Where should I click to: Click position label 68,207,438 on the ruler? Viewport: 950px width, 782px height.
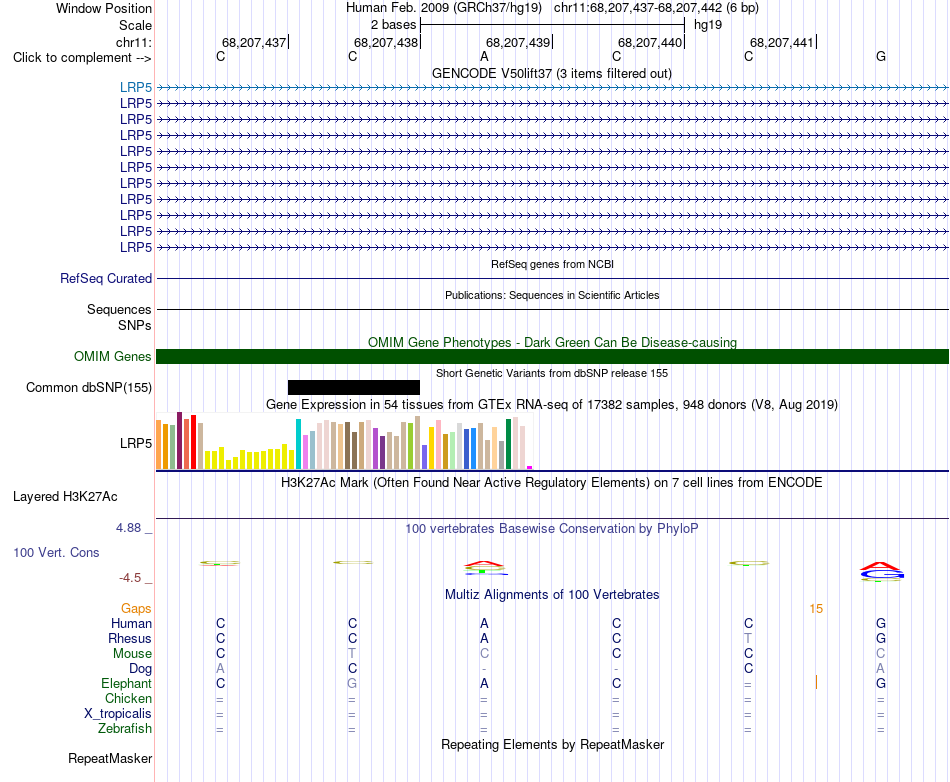pos(386,42)
